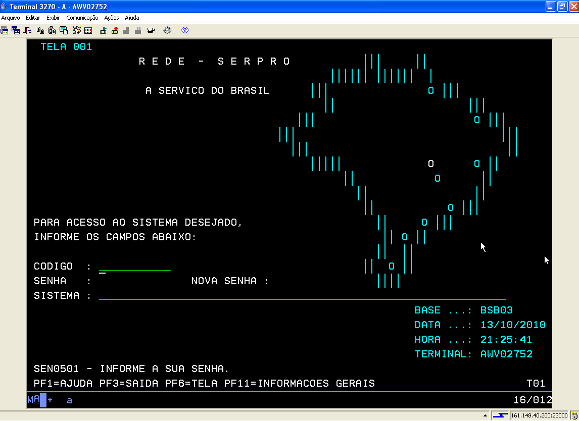Click the A SERVICO DO BRASIL text
This screenshot has width=579, height=421.
(208, 90)
